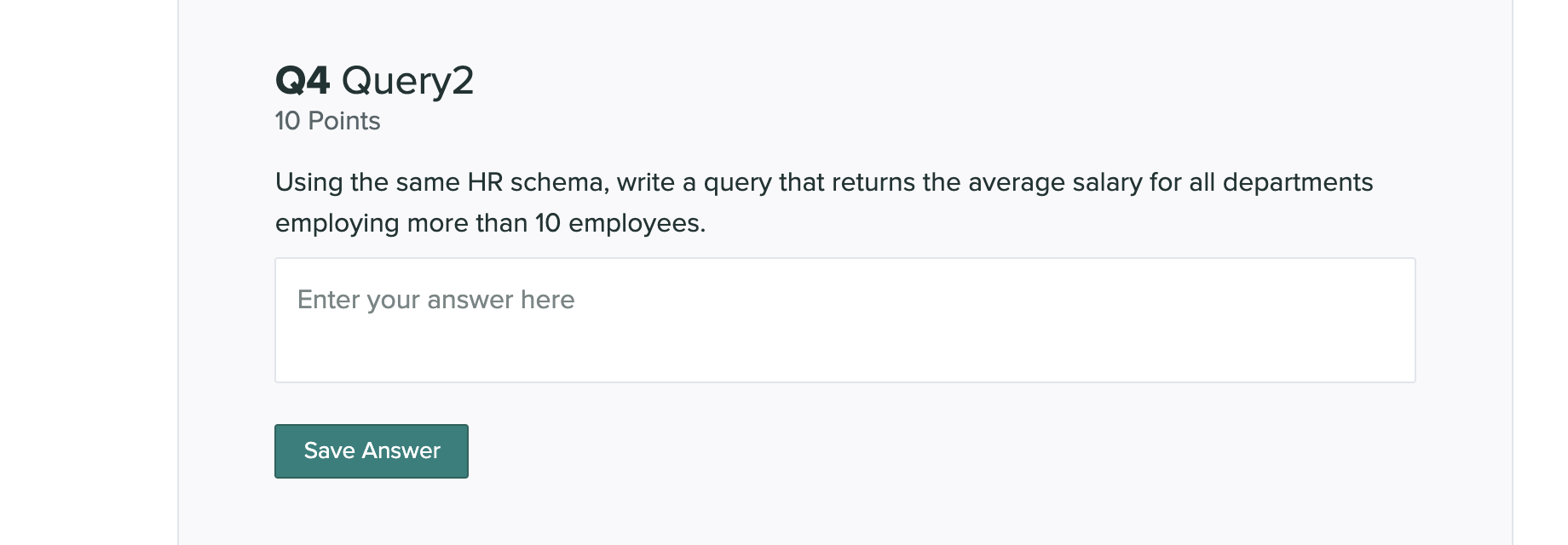This screenshot has width=1568, height=545.
Task: Click below the question on the answer field
Action: coord(844,319)
